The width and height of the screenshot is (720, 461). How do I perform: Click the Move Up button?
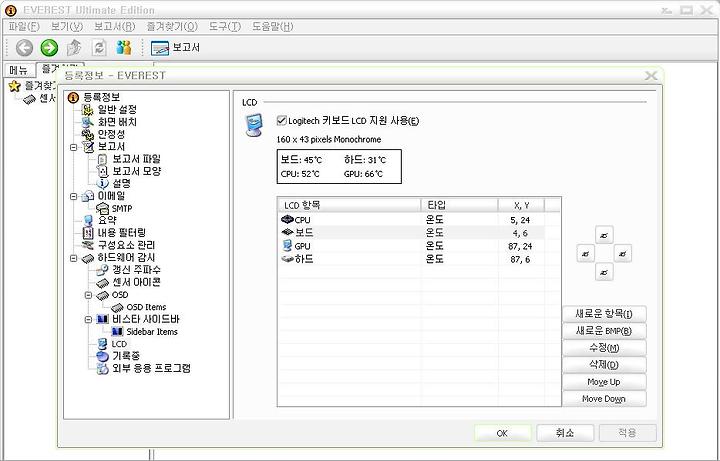coord(604,382)
